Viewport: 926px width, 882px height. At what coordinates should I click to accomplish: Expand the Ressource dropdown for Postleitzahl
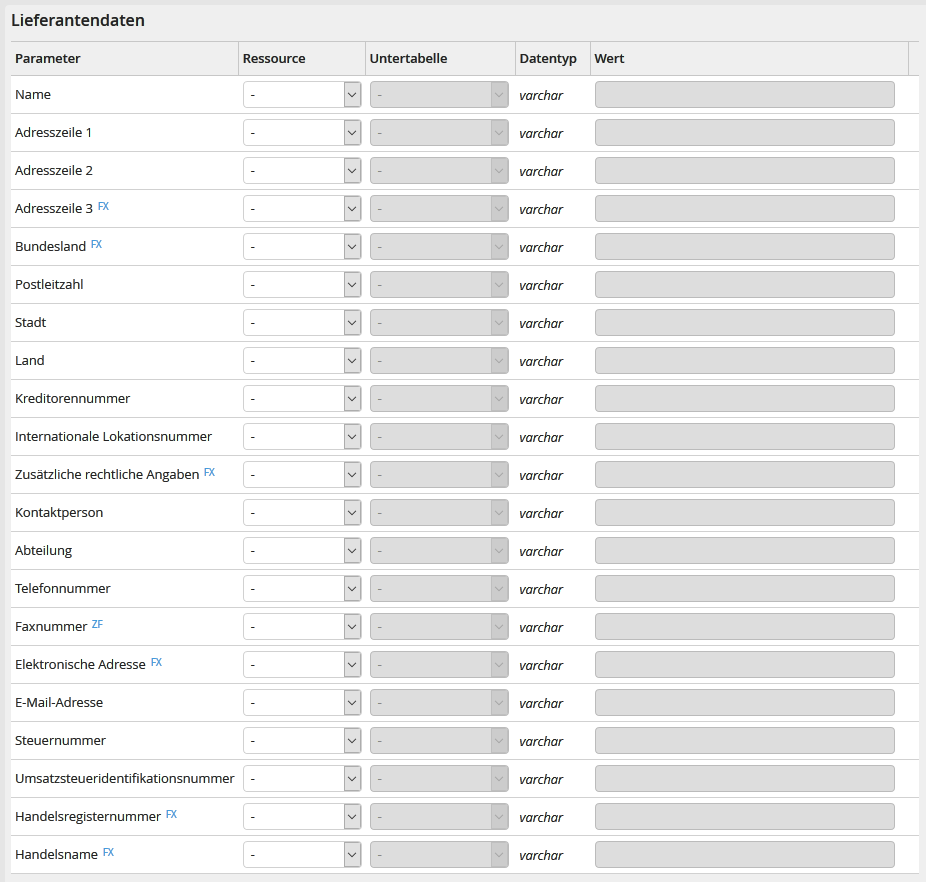click(301, 285)
